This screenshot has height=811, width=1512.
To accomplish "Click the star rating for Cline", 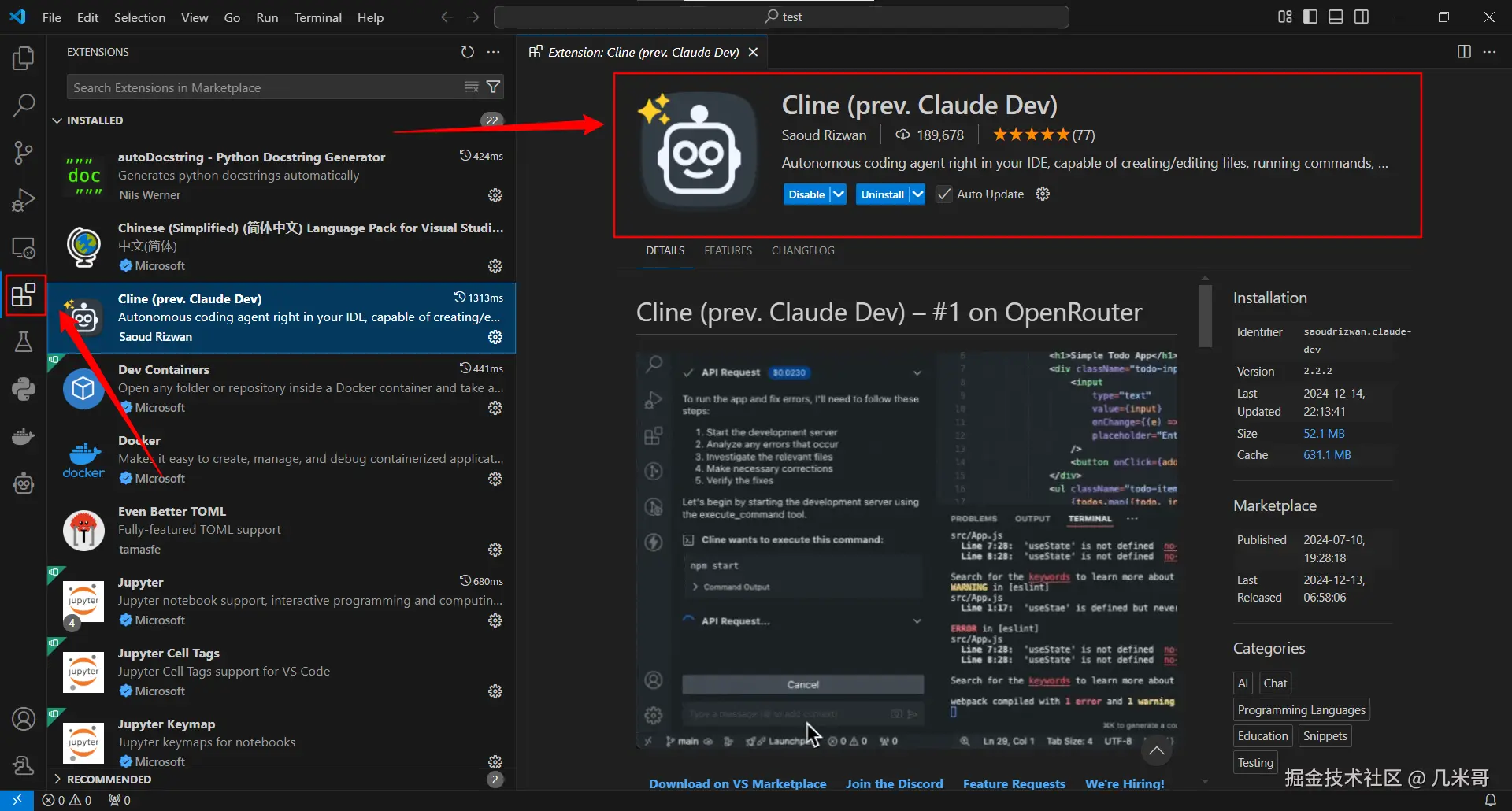I will 1043,135.
